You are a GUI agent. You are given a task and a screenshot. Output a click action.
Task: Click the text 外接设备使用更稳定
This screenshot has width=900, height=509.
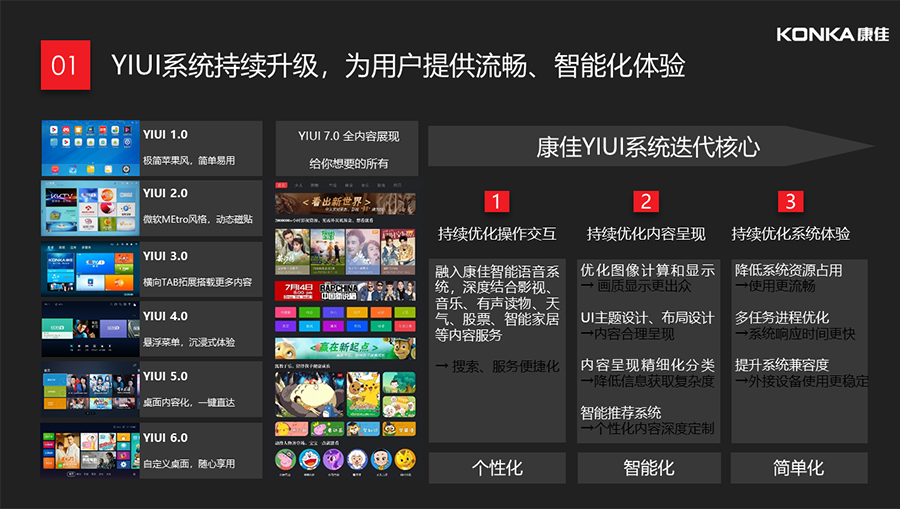click(x=809, y=381)
